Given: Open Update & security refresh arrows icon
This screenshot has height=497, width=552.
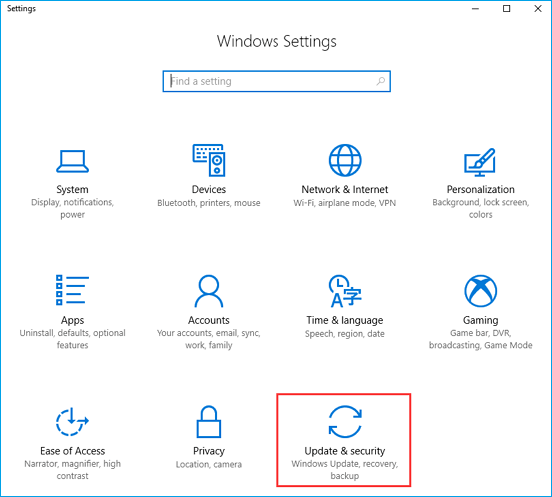Looking at the screenshot, I should (x=345, y=422).
